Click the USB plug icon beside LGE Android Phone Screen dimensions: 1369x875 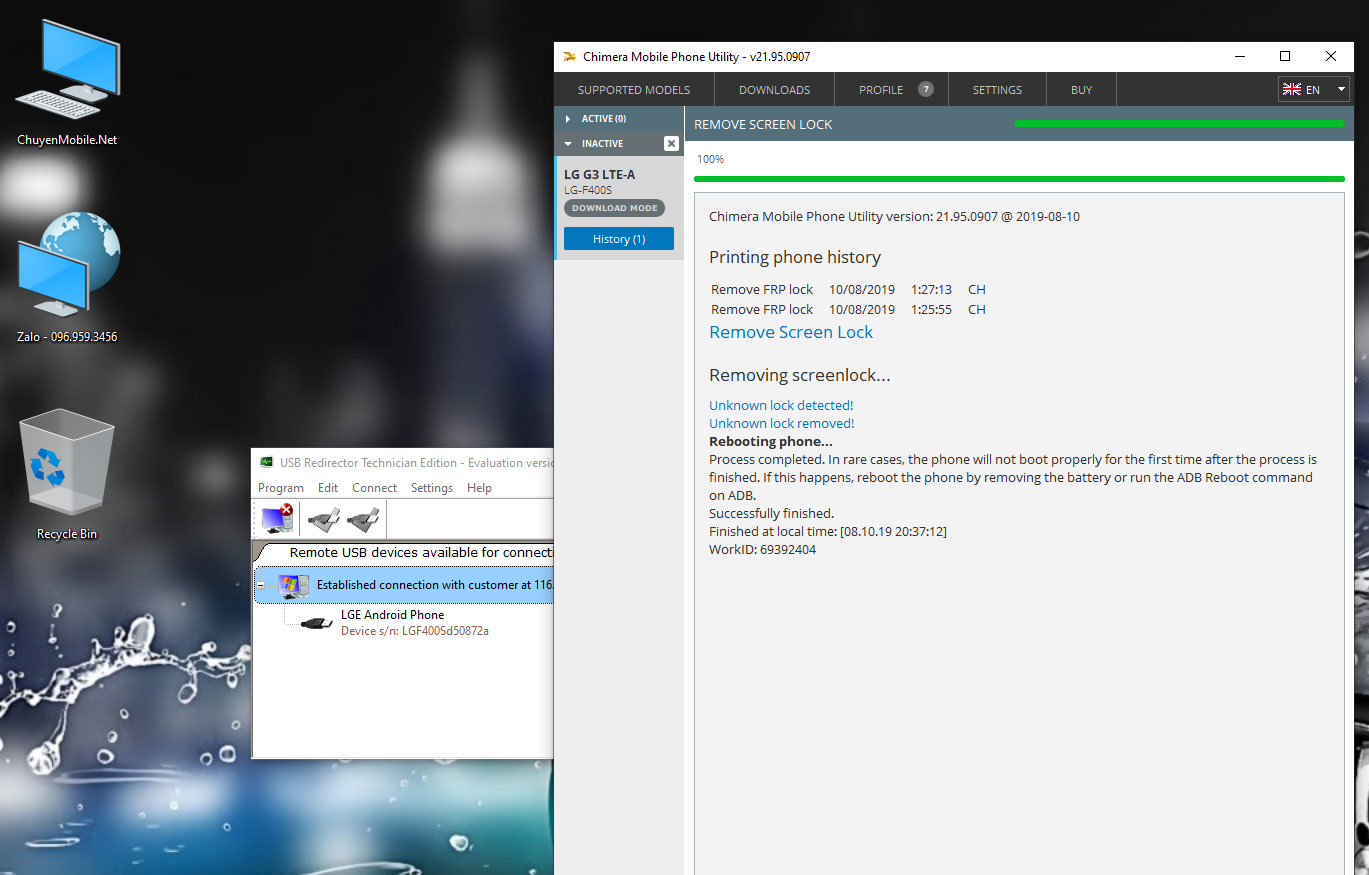pyautogui.click(x=317, y=623)
